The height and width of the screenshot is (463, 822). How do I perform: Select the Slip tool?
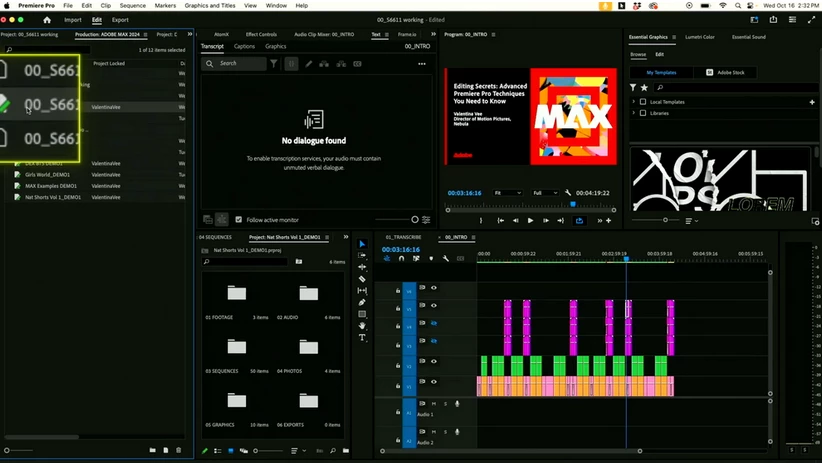tap(362, 290)
